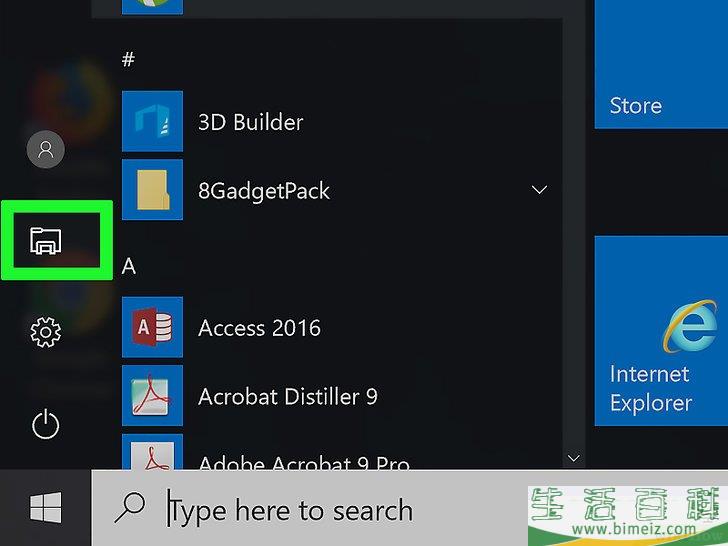
Task: Click the Acrobat Distiller 9 app icon
Action: (x=152, y=396)
